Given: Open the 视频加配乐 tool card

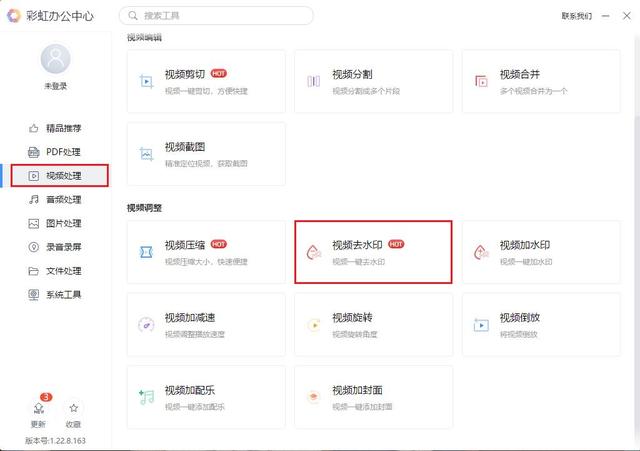Looking at the screenshot, I should click(x=206, y=397).
